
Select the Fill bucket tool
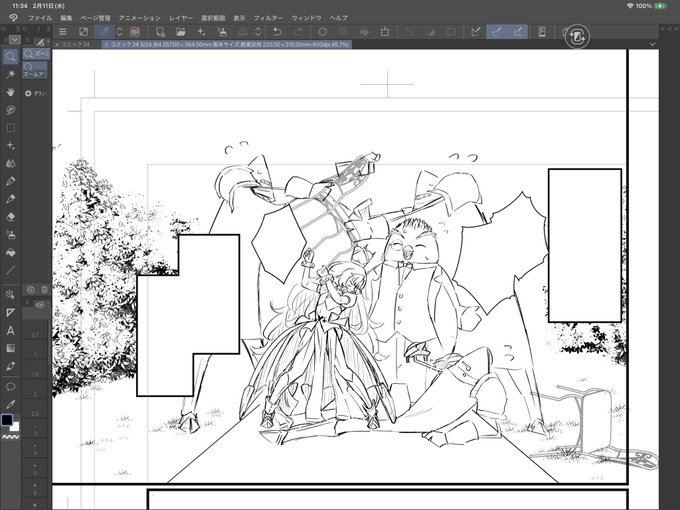(11, 252)
